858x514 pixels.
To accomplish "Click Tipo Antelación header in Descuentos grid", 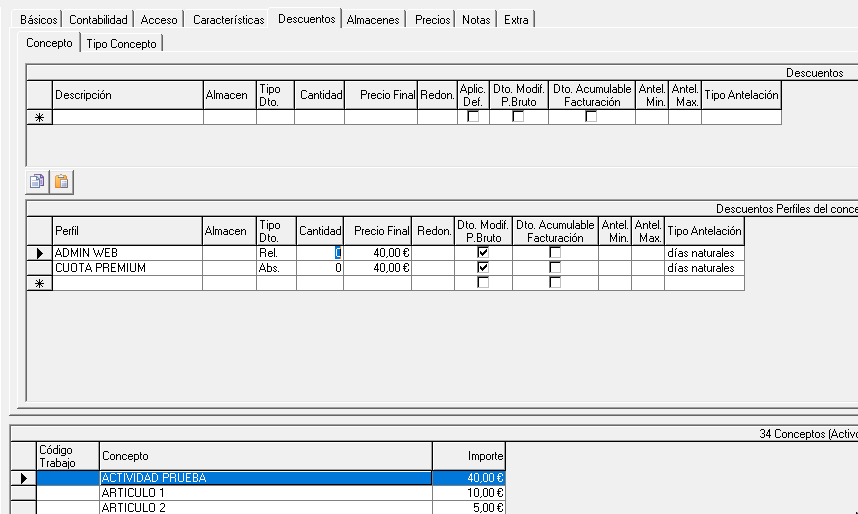I will click(x=741, y=95).
